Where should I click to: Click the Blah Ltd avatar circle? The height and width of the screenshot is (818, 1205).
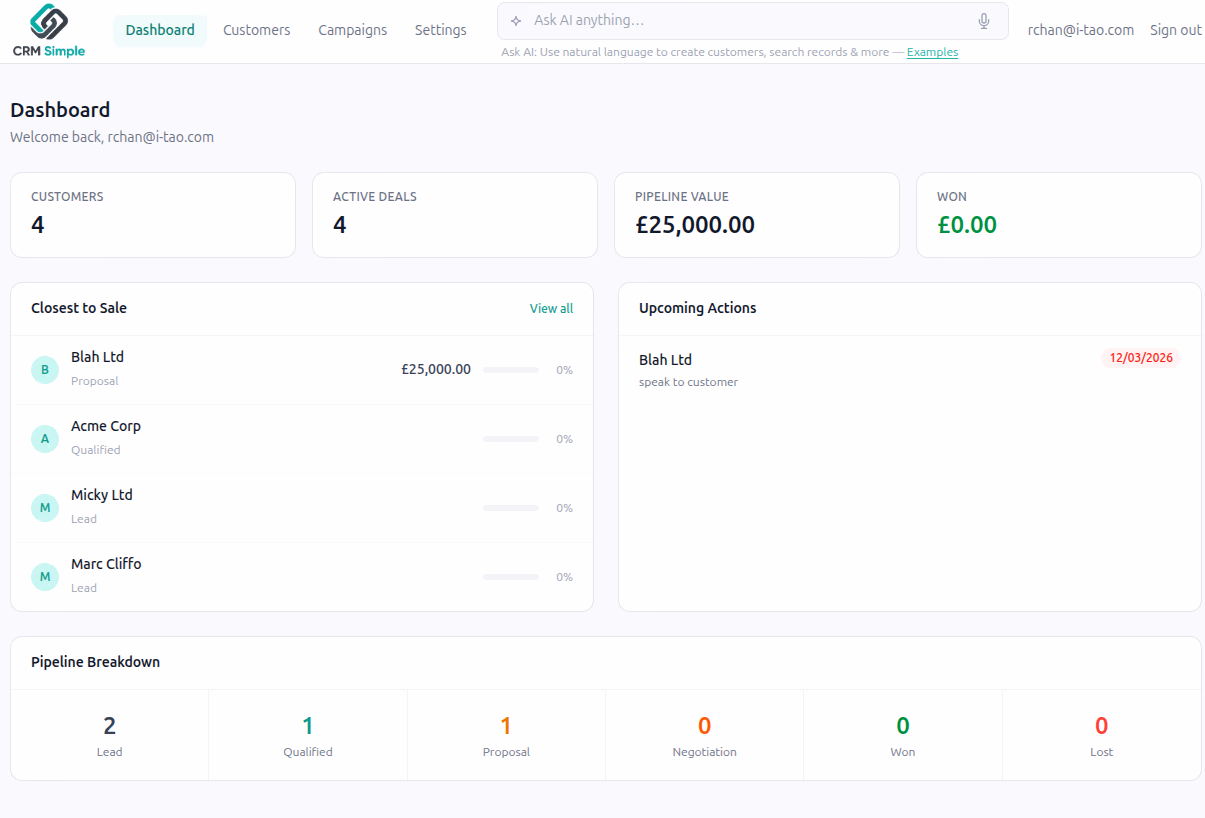pos(45,370)
